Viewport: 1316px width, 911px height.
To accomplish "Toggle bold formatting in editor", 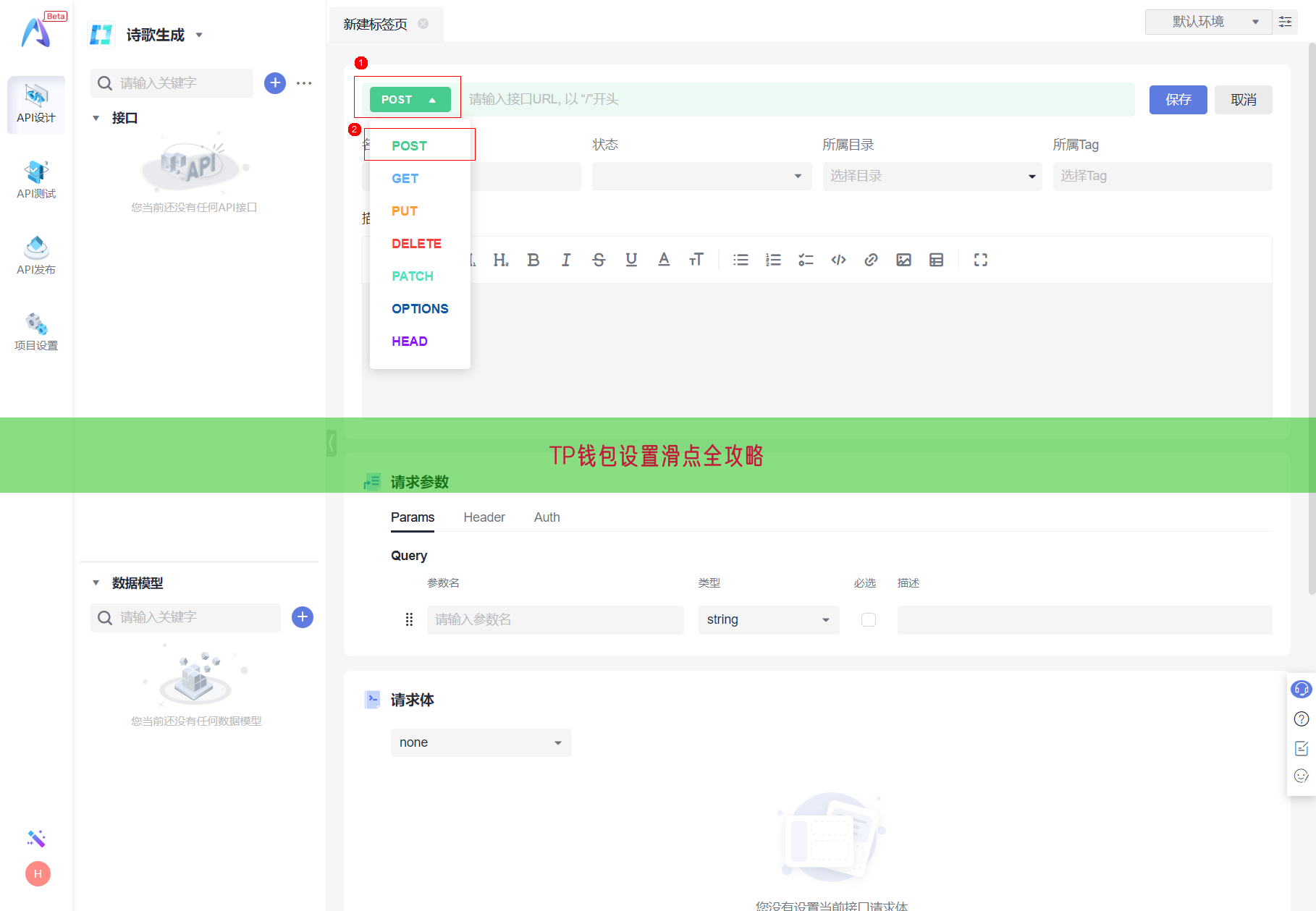I will pos(533,260).
